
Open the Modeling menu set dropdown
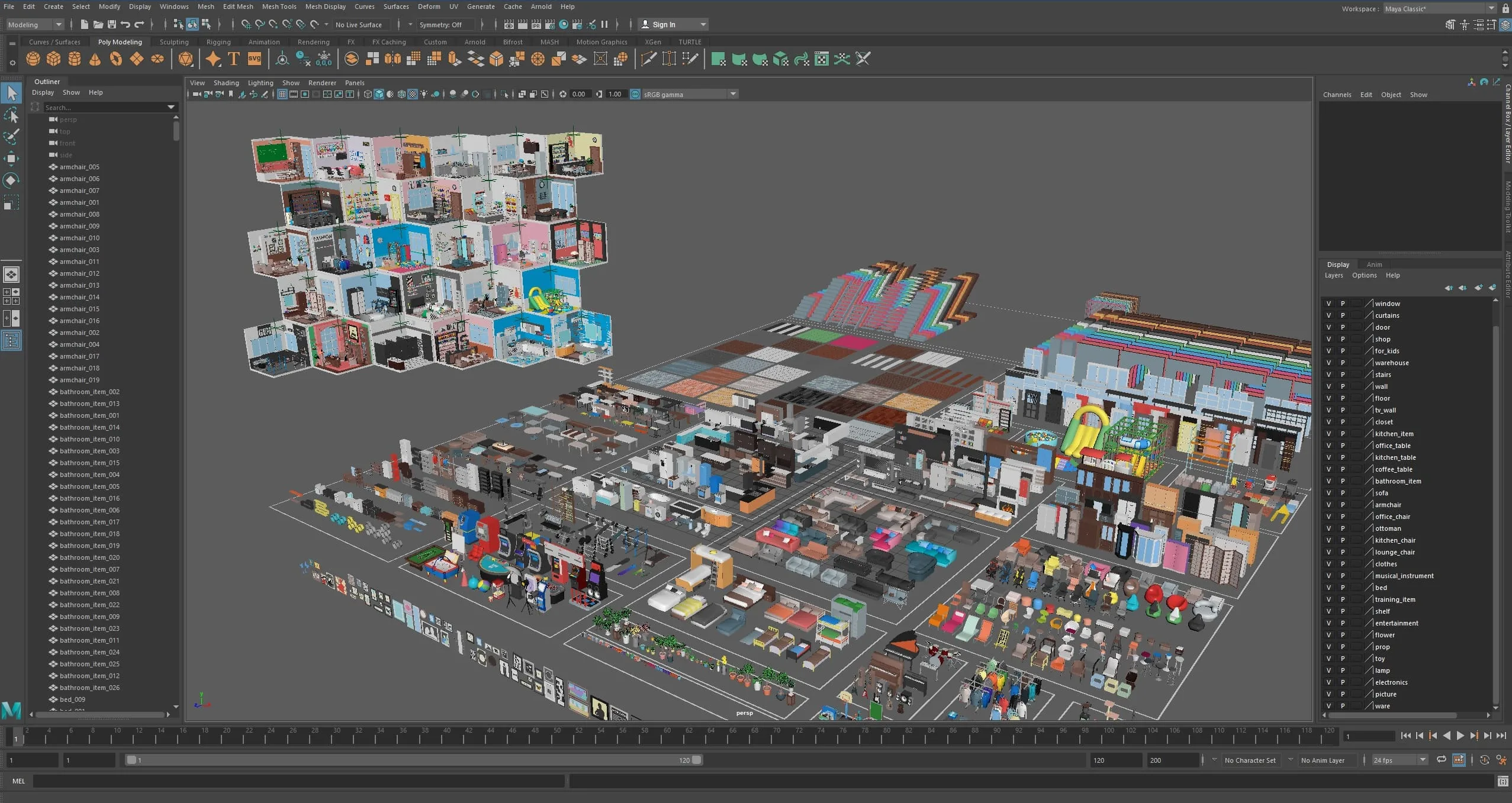point(34,24)
